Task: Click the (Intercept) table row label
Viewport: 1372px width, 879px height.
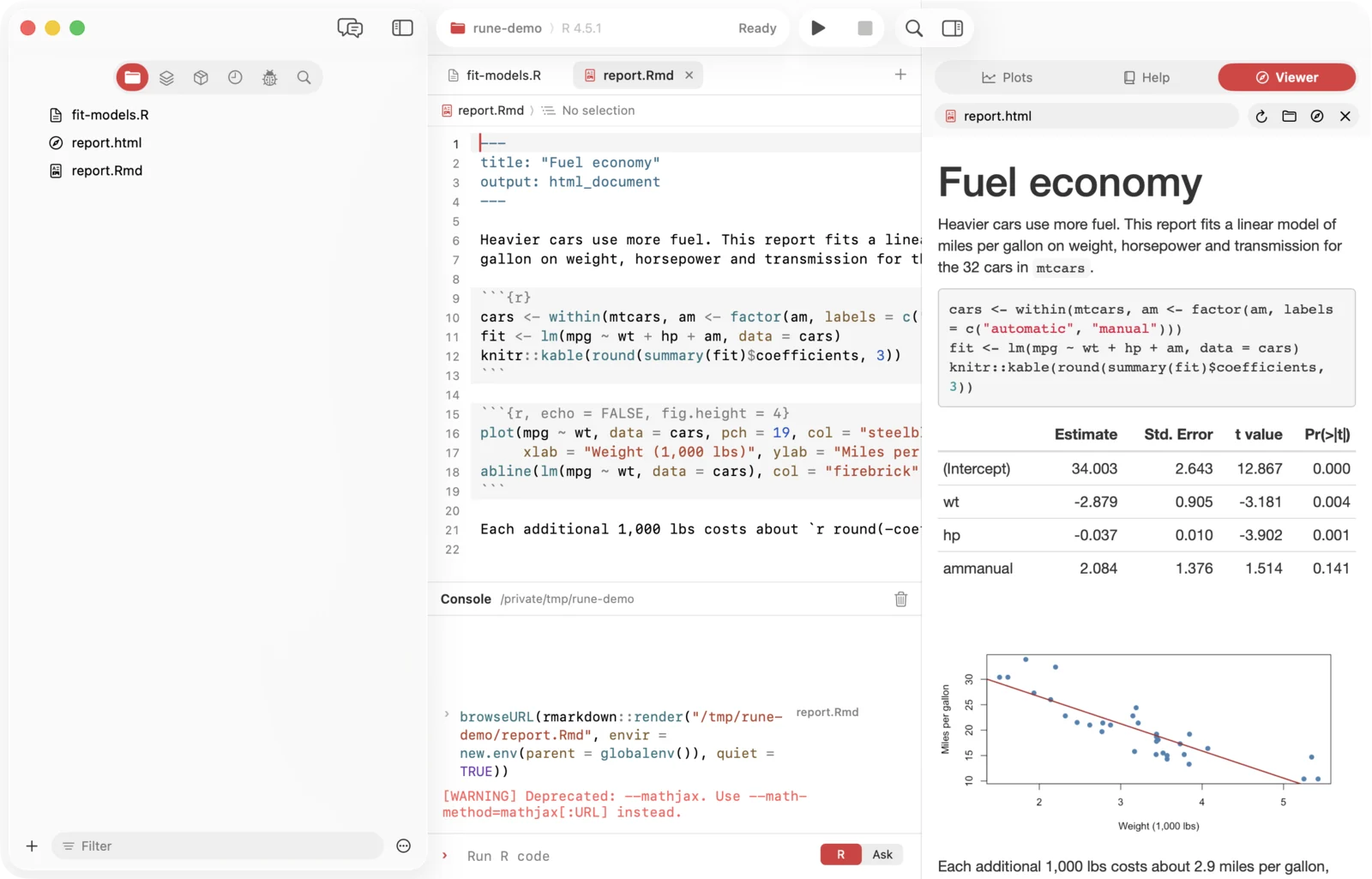Action: pyautogui.click(x=977, y=469)
